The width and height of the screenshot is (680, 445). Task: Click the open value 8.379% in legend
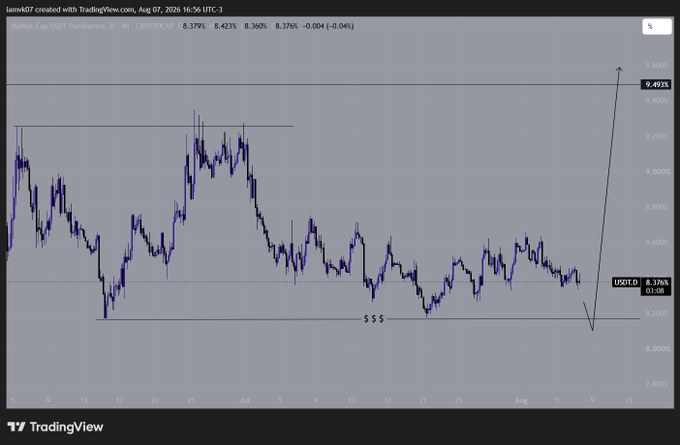(194, 26)
